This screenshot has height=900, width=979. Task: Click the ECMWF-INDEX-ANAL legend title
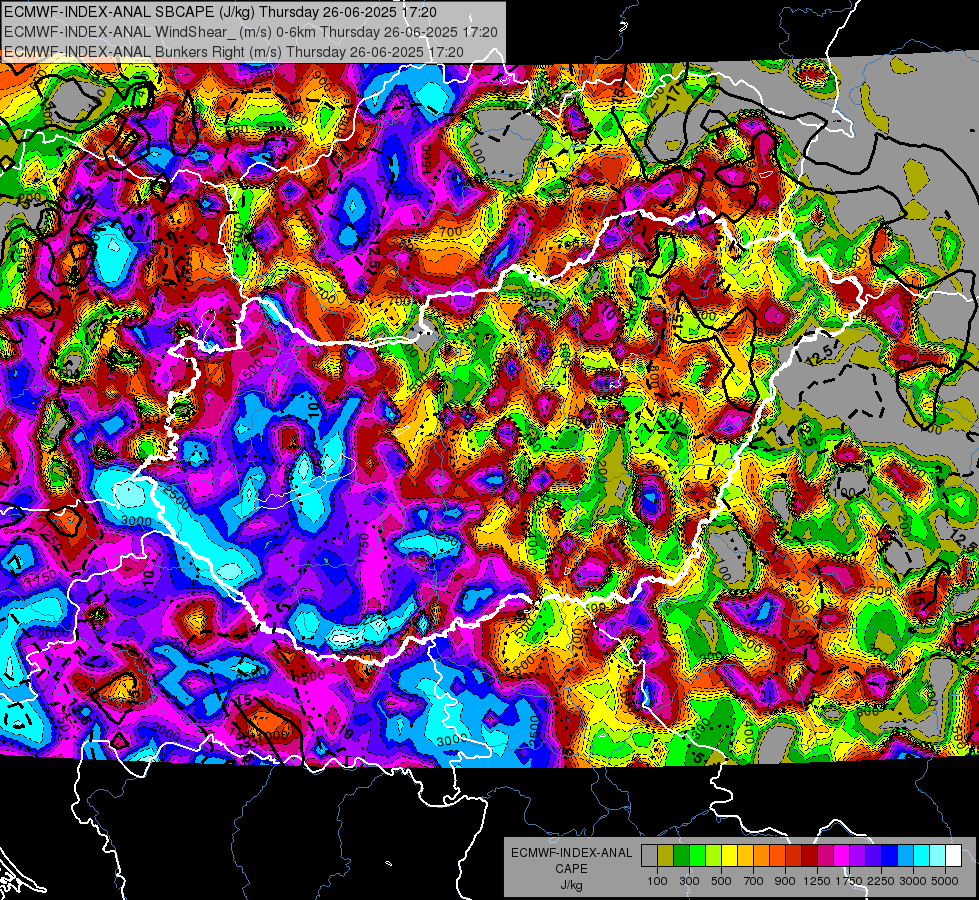tap(571, 853)
